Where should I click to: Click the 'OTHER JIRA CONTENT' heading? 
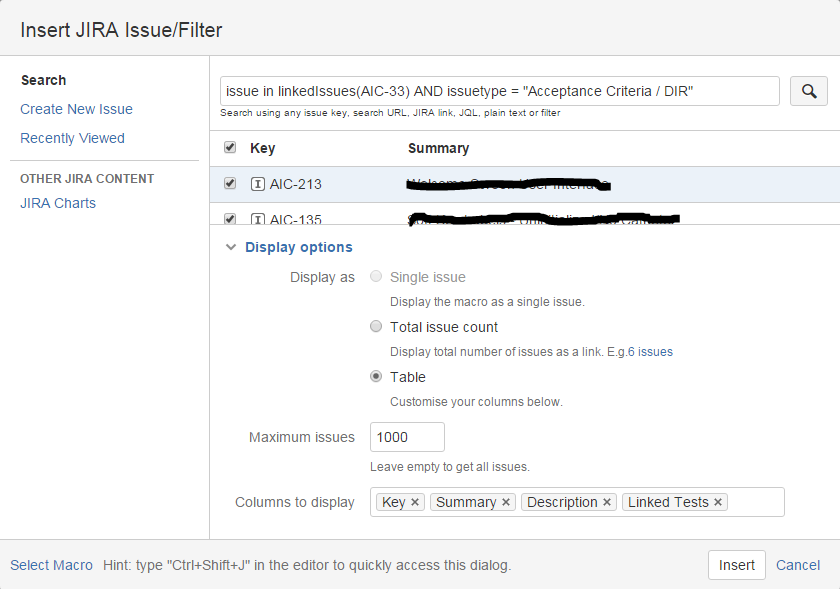[x=87, y=178]
